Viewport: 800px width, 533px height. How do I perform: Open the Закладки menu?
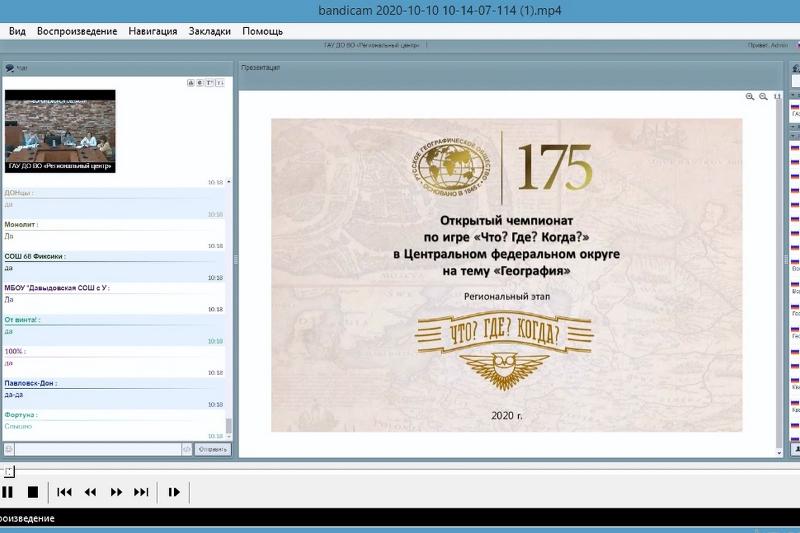[210, 31]
